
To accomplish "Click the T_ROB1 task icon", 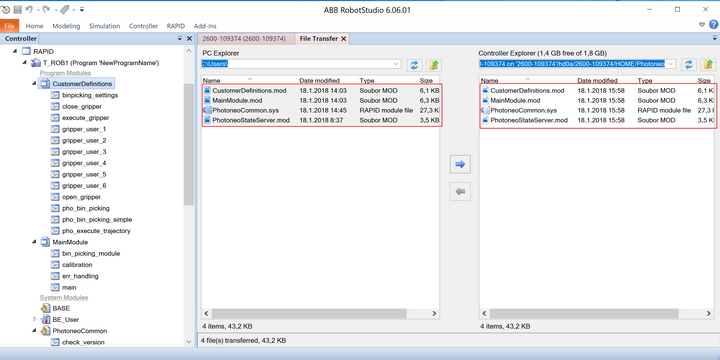I will pos(35,62).
